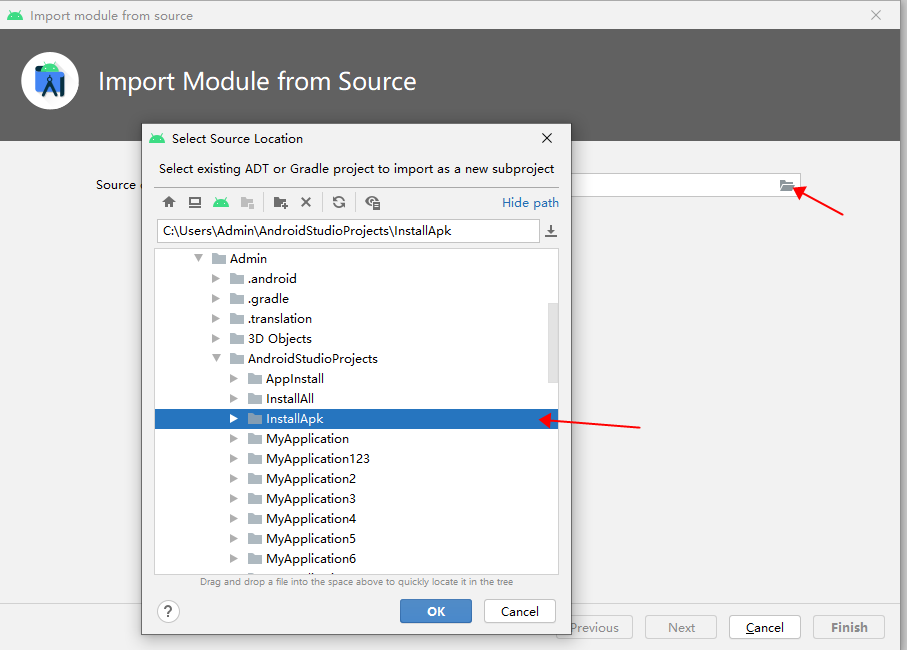Select the .gradle folder
907x650 pixels.
[356, 298]
